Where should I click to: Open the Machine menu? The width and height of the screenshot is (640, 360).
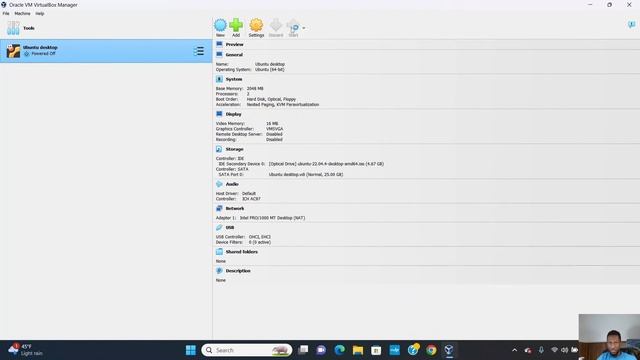(x=22, y=13)
